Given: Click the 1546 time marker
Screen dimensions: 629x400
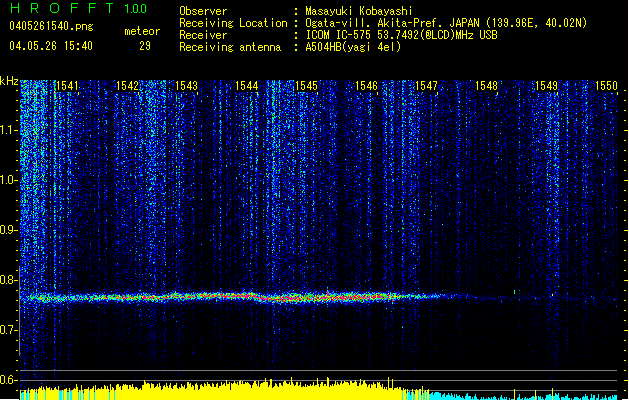Looking at the screenshot, I should 367,86.
